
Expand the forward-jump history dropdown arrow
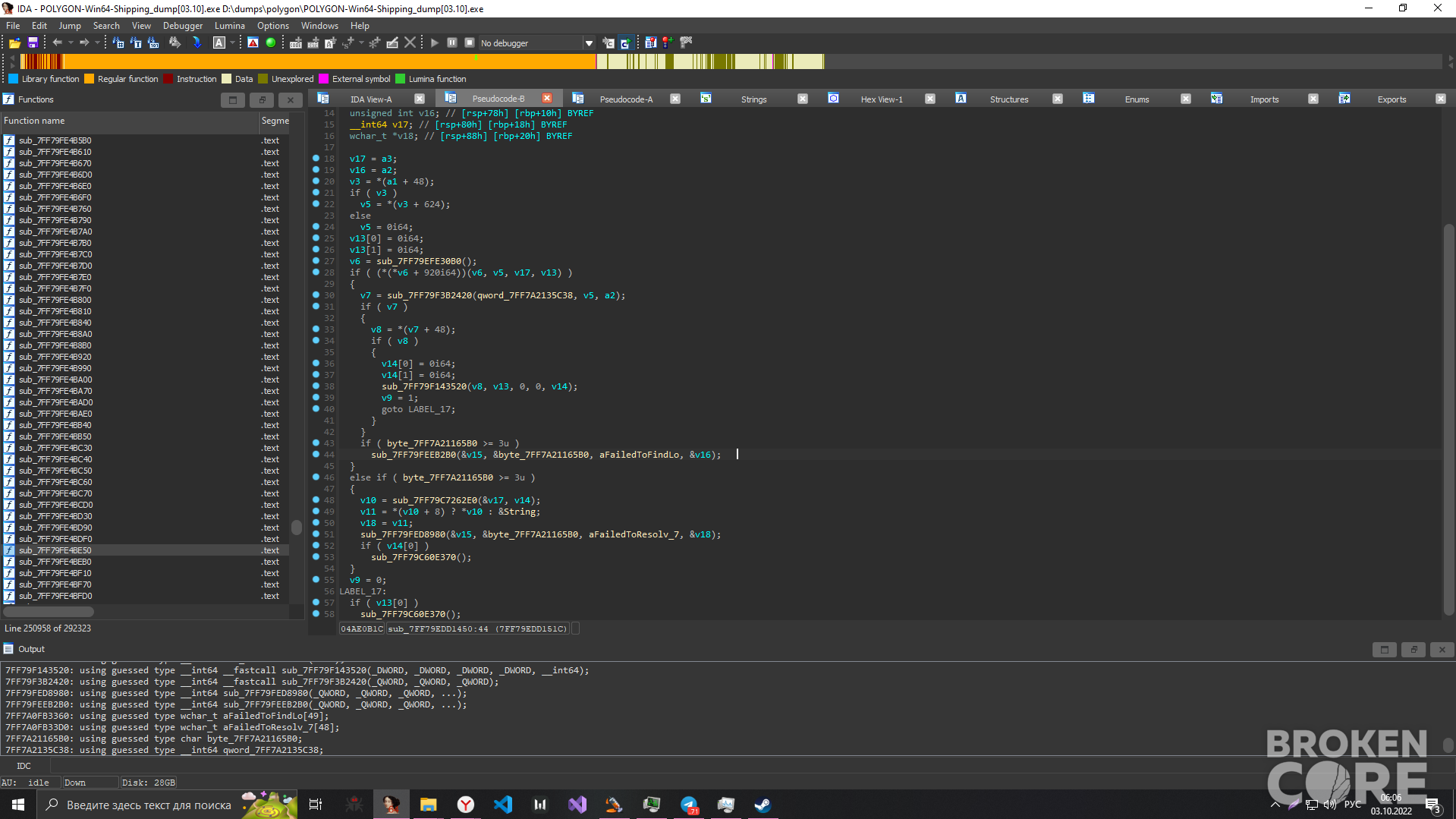[x=97, y=43]
